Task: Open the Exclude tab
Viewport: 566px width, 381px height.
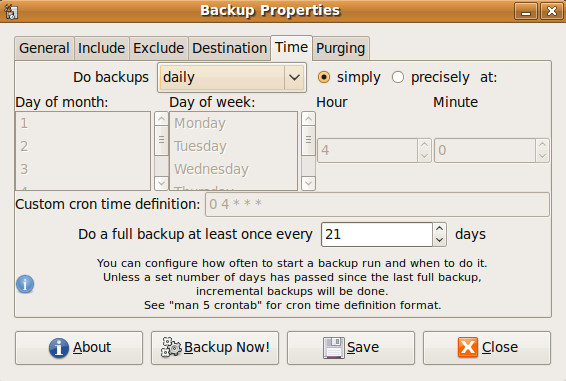Action: point(158,48)
